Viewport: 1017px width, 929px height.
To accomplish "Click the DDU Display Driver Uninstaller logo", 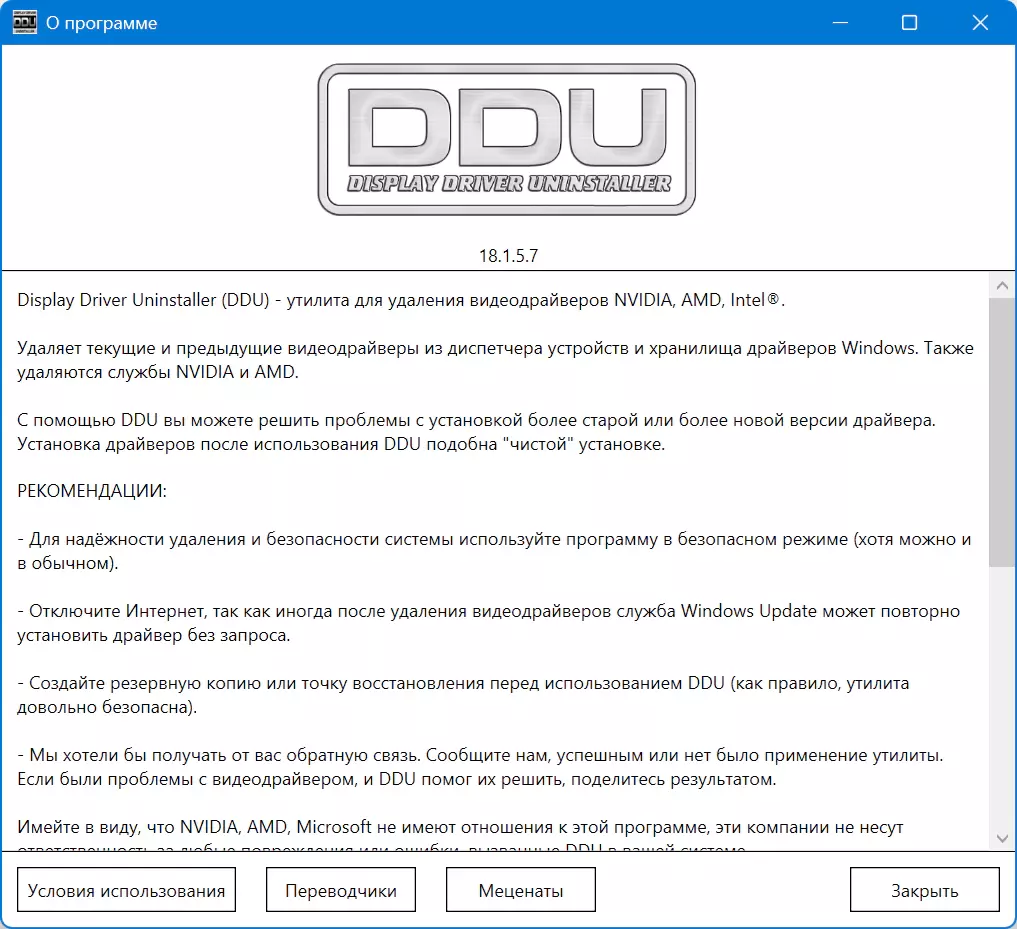I will point(507,139).
